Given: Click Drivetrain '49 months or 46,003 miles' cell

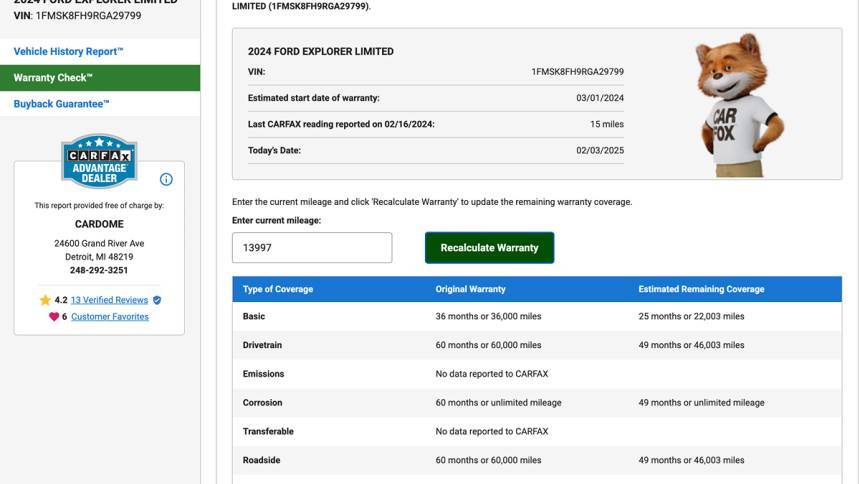Looking at the screenshot, I should [691, 345].
